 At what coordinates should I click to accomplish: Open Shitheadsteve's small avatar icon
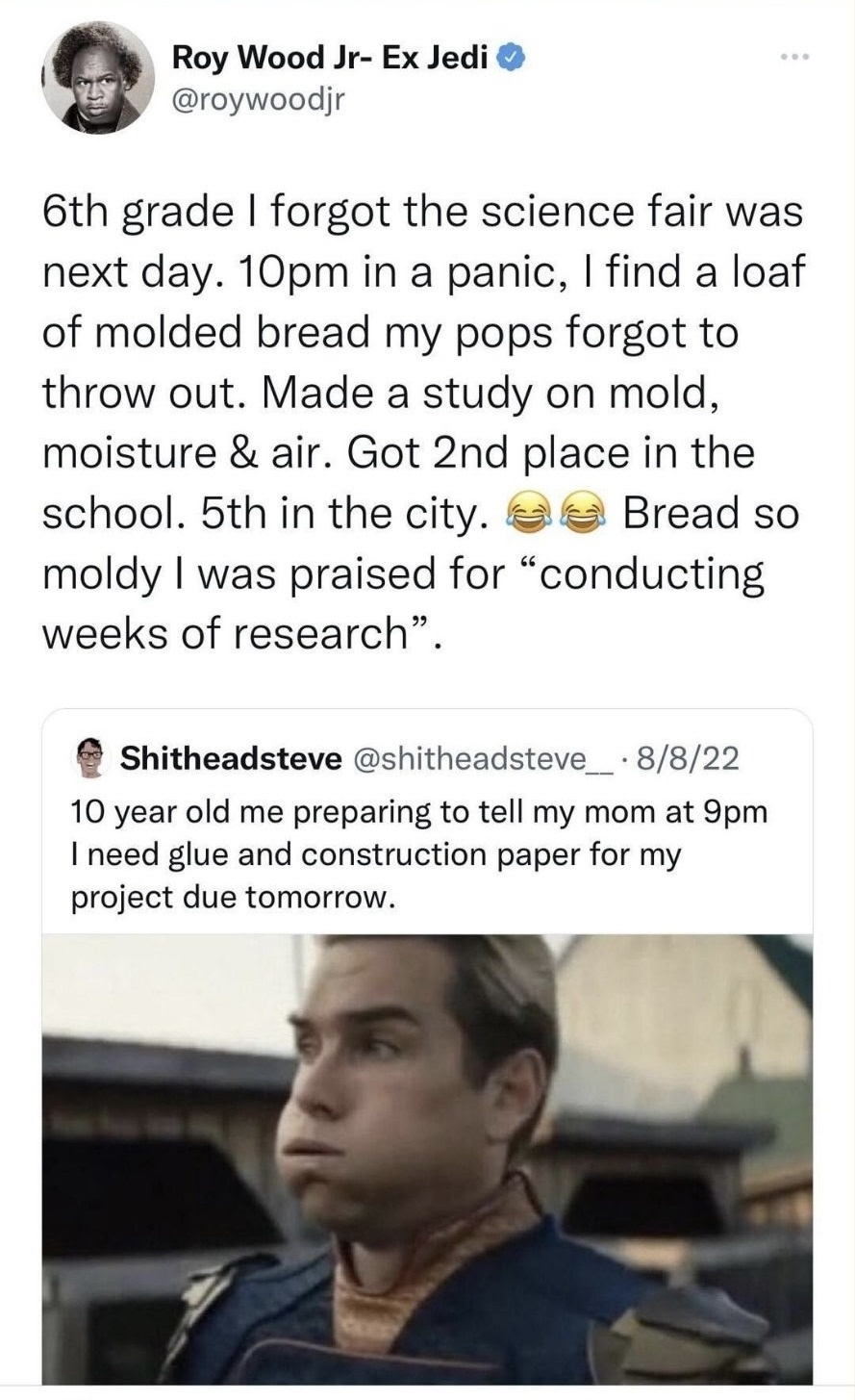[89, 757]
